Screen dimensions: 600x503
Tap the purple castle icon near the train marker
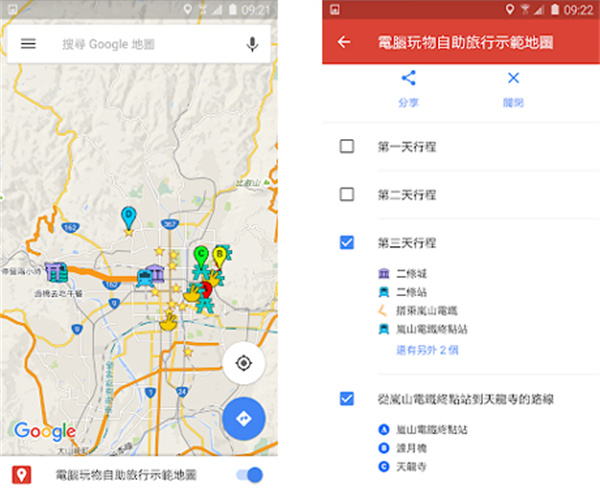point(156,272)
